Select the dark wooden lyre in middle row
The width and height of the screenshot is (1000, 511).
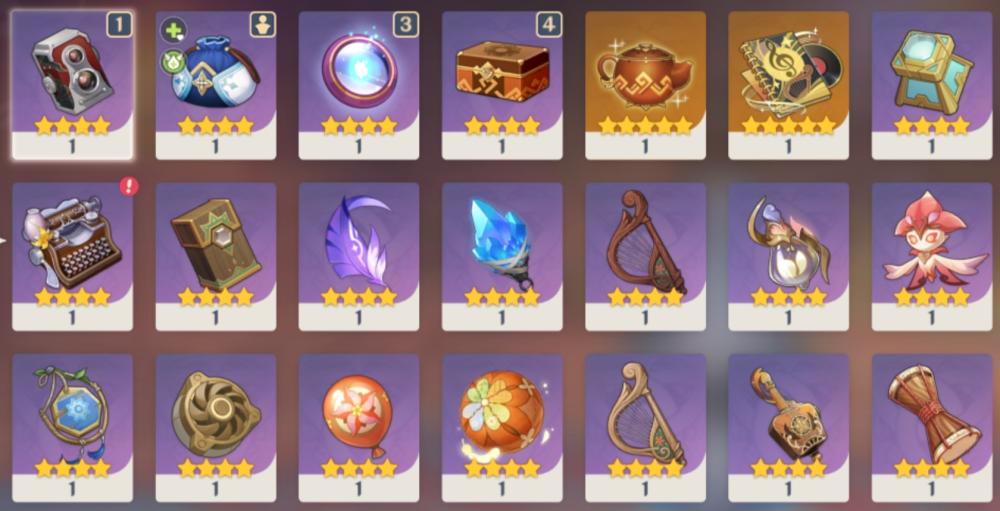click(x=645, y=256)
